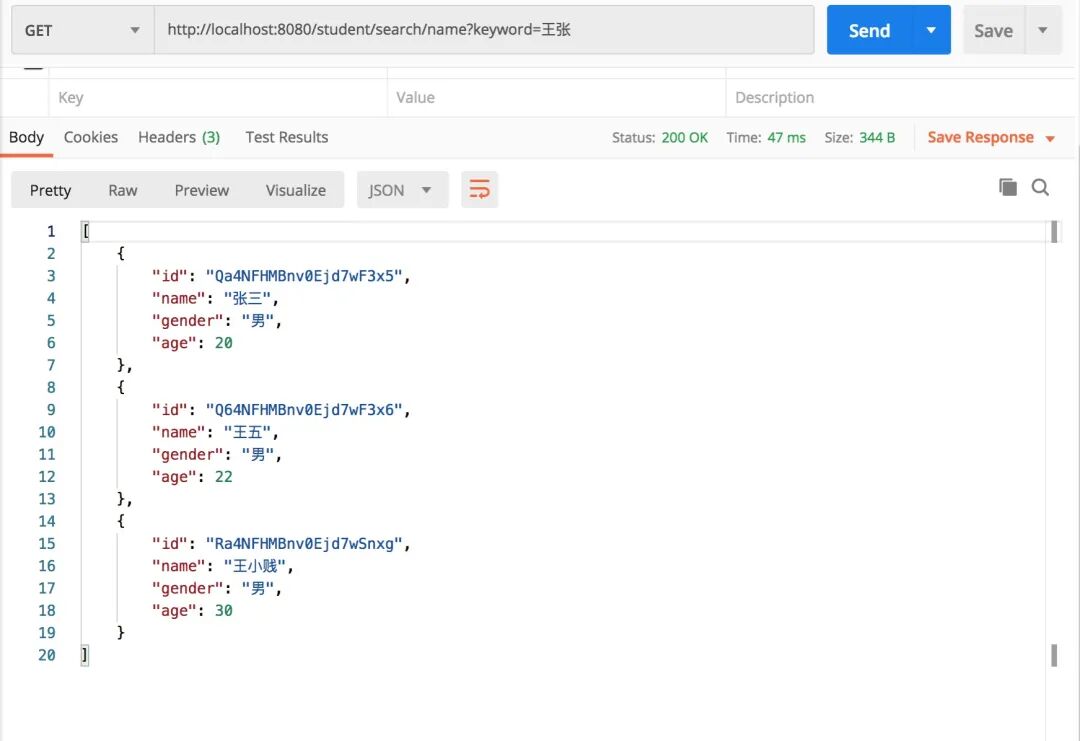Open the HTTP method GET dropdown
Viewport: 1080px width, 741px height.
(82, 30)
